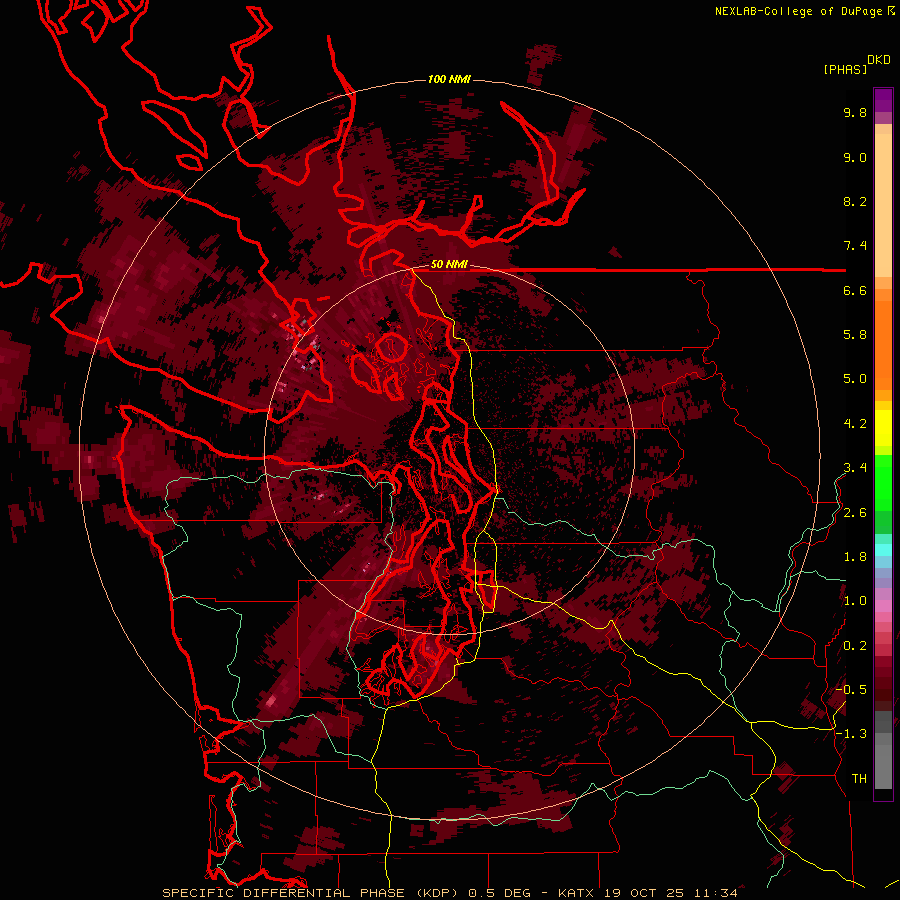Click the 9.0 scale value
The width and height of the screenshot is (900, 900).
(855, 157)
